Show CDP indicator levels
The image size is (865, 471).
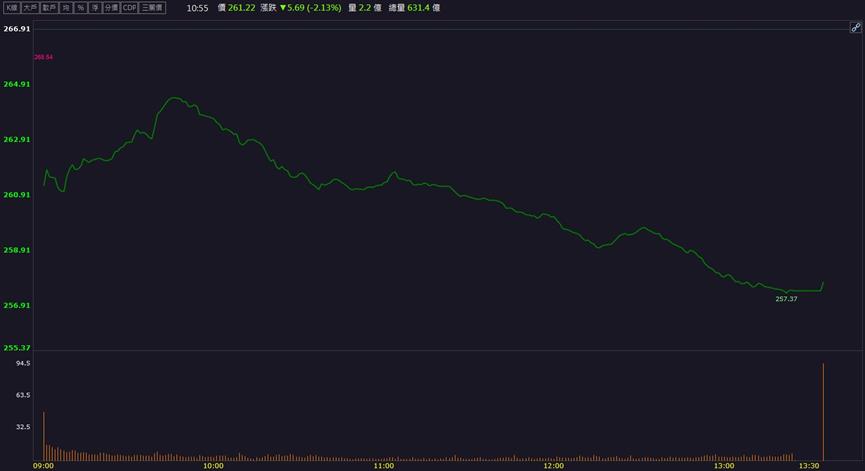pyautogui.click(x=129, y=8)
